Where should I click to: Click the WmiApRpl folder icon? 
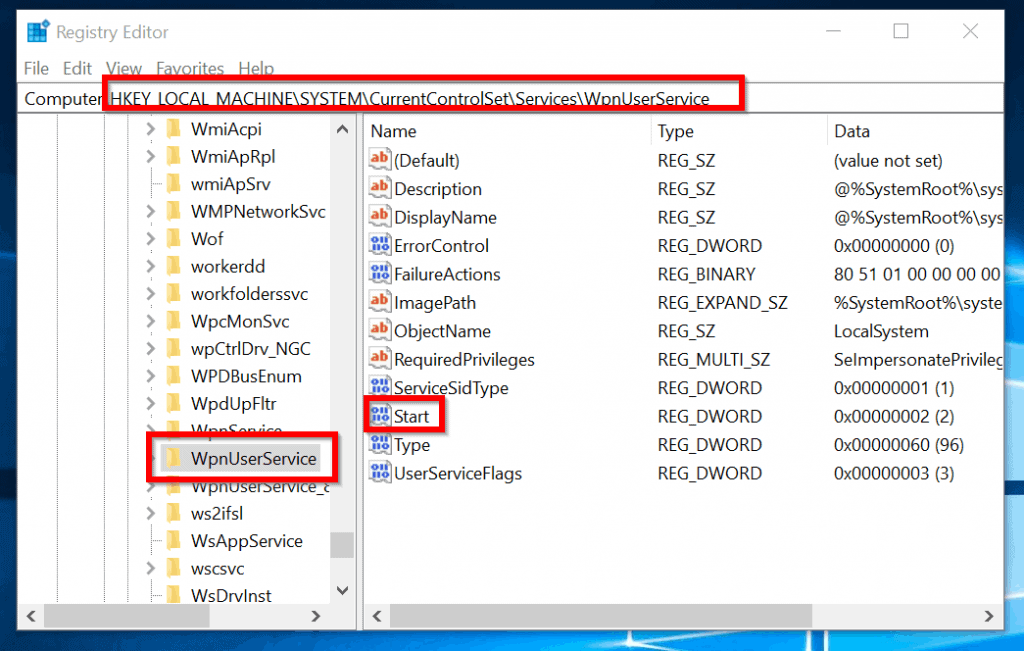pyautogui.click(x=174, y=156)
